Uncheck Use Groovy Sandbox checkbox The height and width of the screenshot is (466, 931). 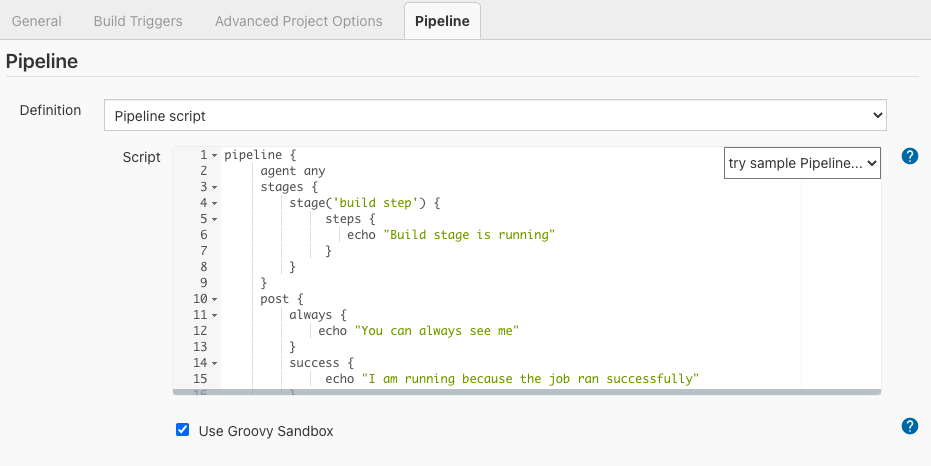click(182, 430)
